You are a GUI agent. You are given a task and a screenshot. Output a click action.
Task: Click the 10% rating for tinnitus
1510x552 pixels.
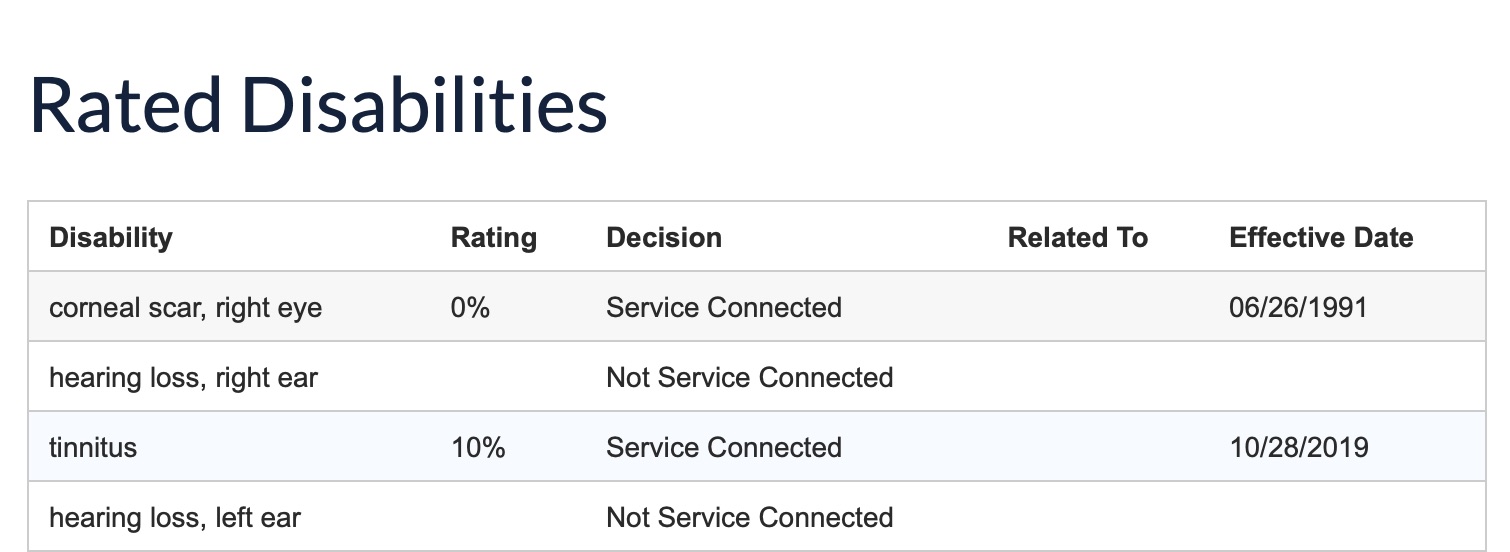click(x=478, y=447)
